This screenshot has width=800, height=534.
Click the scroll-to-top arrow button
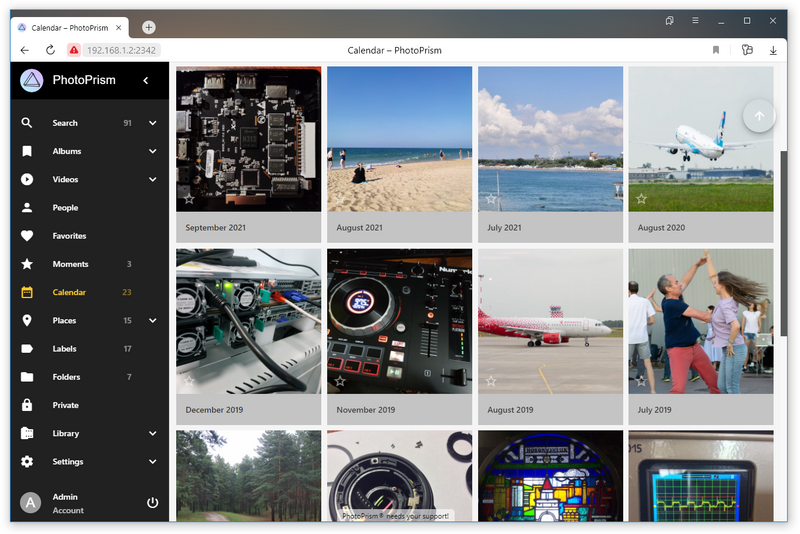[759, 116]
